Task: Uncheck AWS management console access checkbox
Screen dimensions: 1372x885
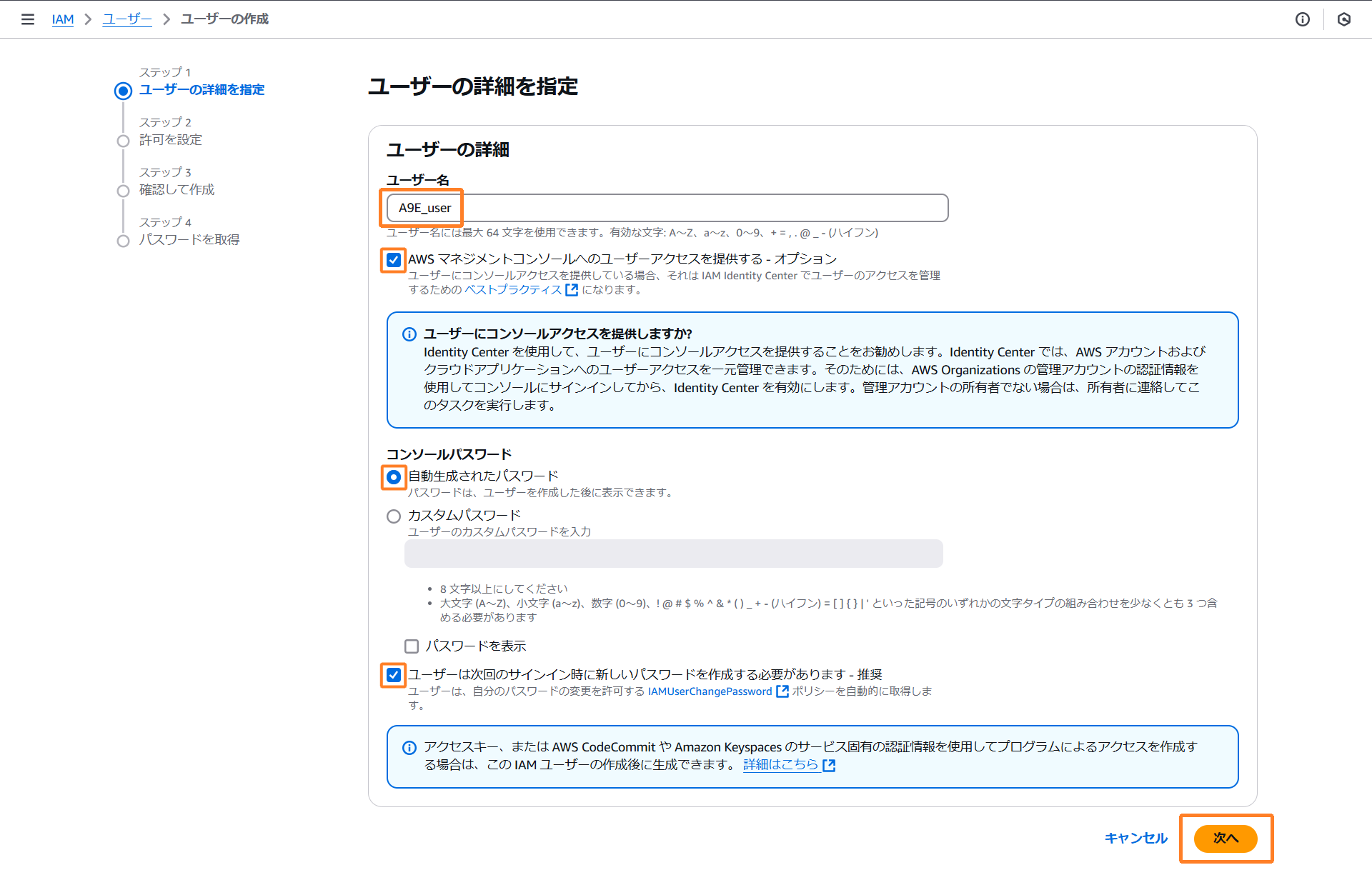Action: pos(394,260)
